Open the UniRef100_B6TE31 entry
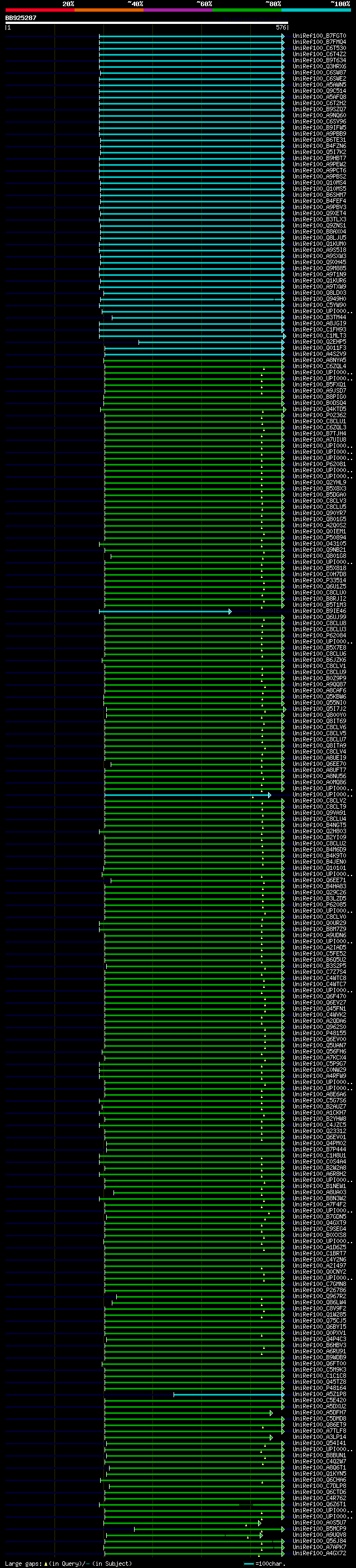This screenshot has width=356, height=1568. (x=319, y=140)
